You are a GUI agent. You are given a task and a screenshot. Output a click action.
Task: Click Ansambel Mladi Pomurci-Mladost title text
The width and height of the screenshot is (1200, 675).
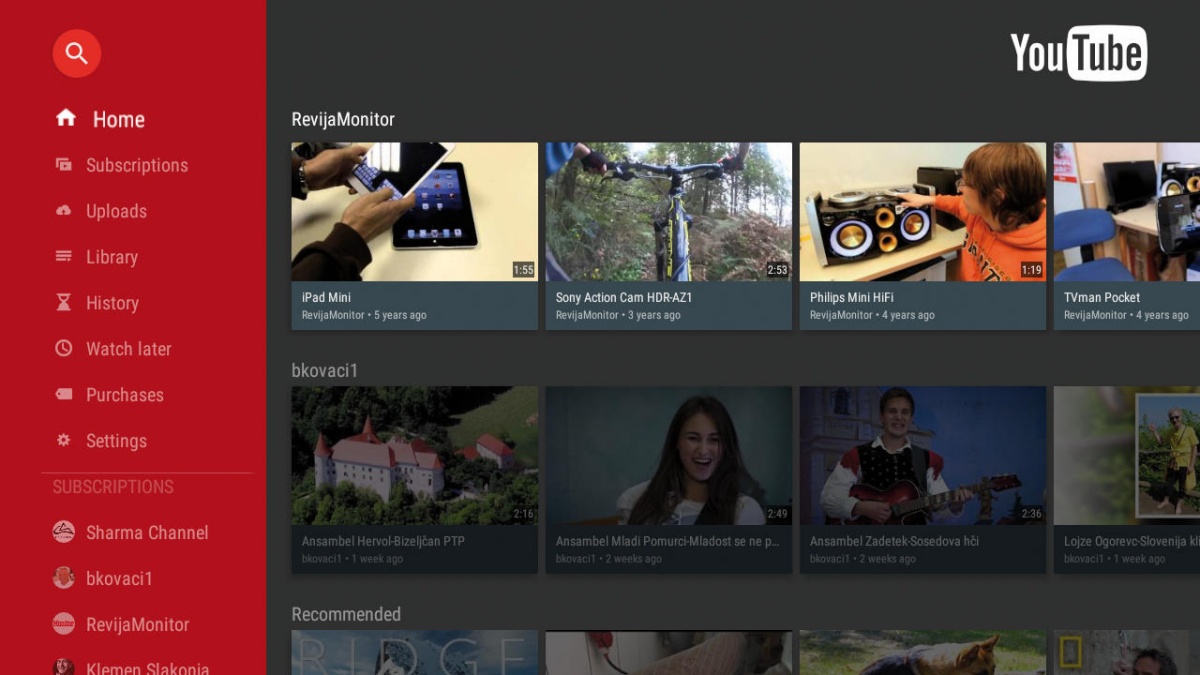point(666,541)
